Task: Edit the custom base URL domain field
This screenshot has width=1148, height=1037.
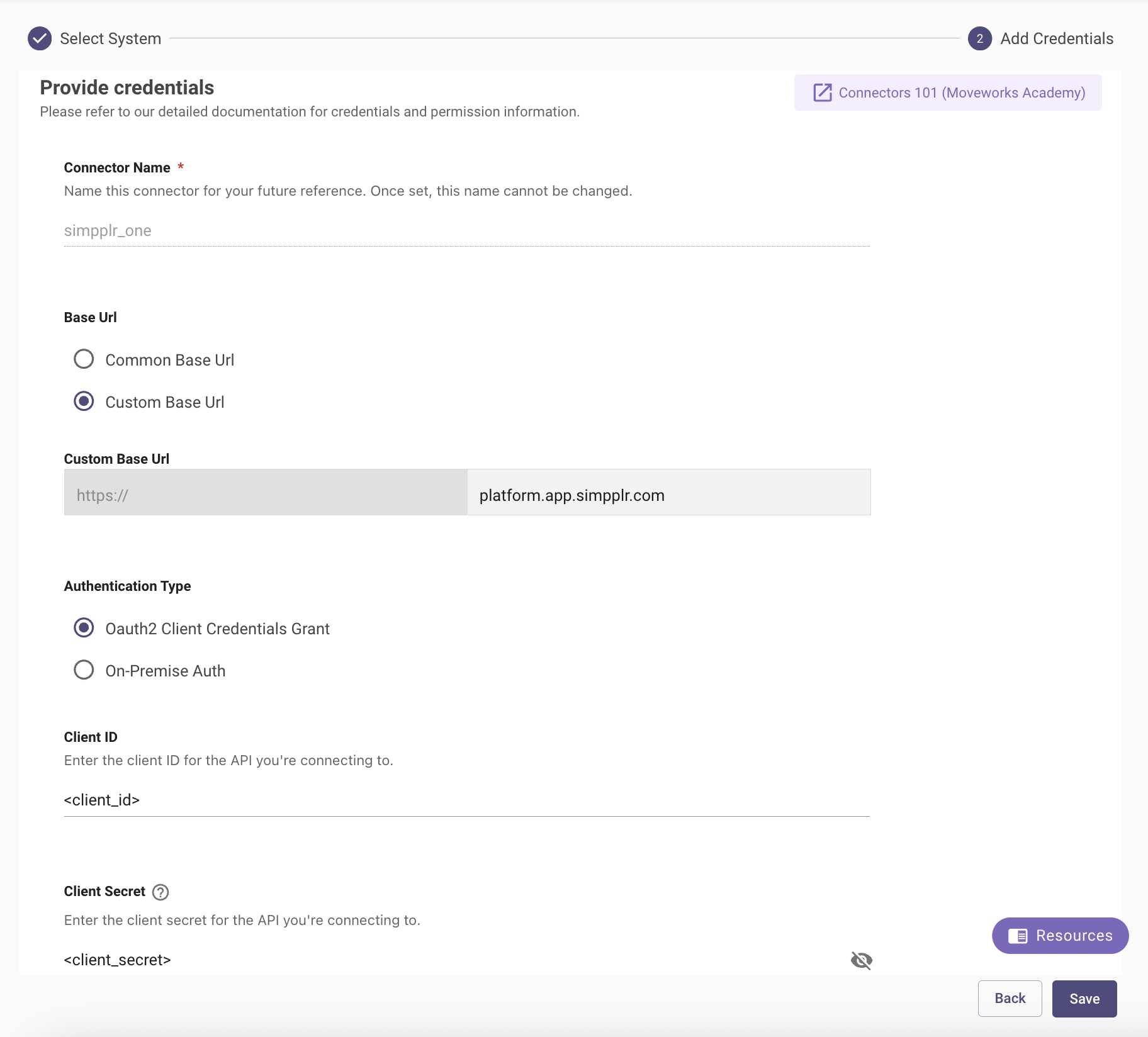Action: [x=669, y=493]
